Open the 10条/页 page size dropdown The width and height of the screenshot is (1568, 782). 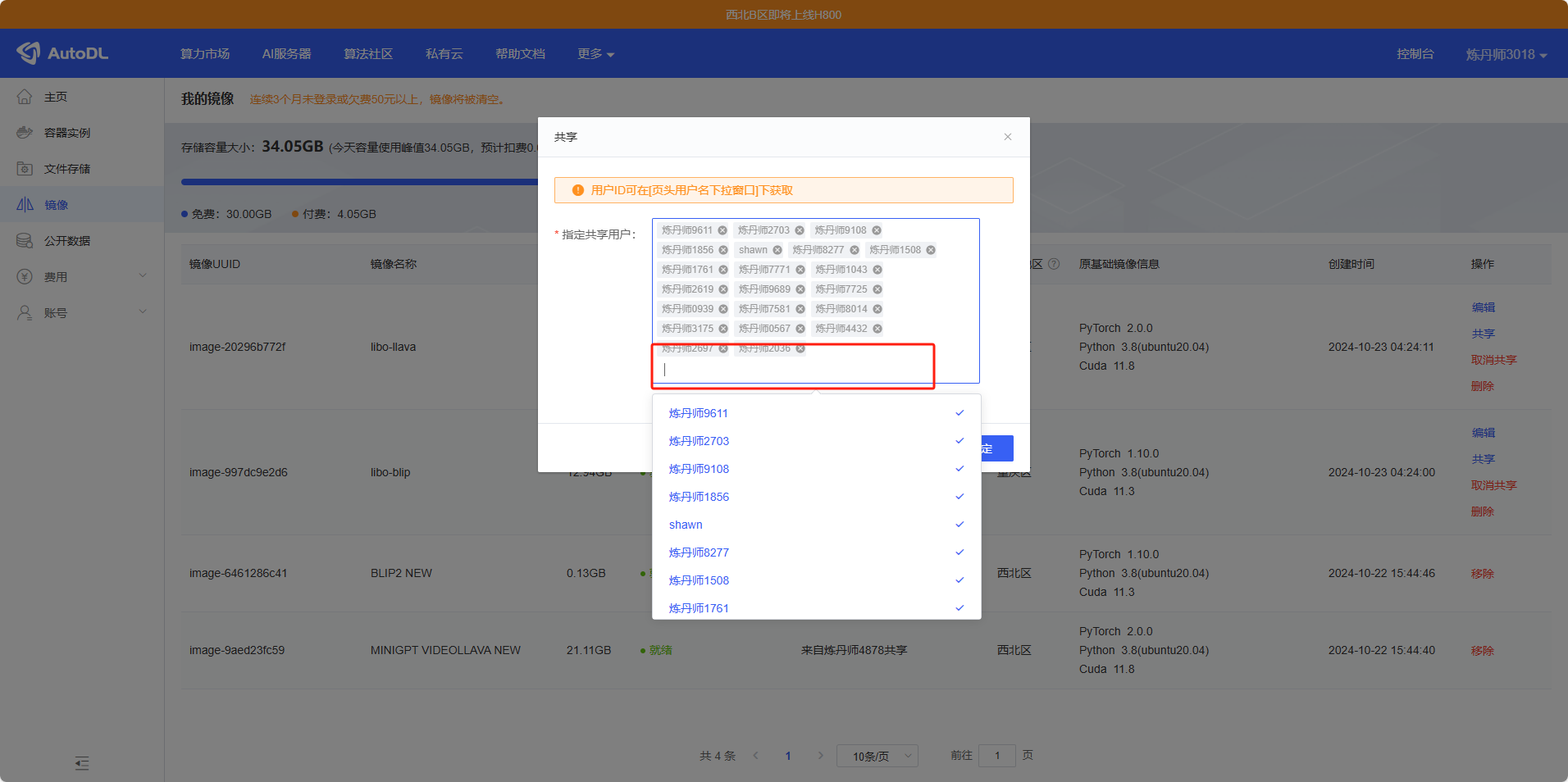877,756
